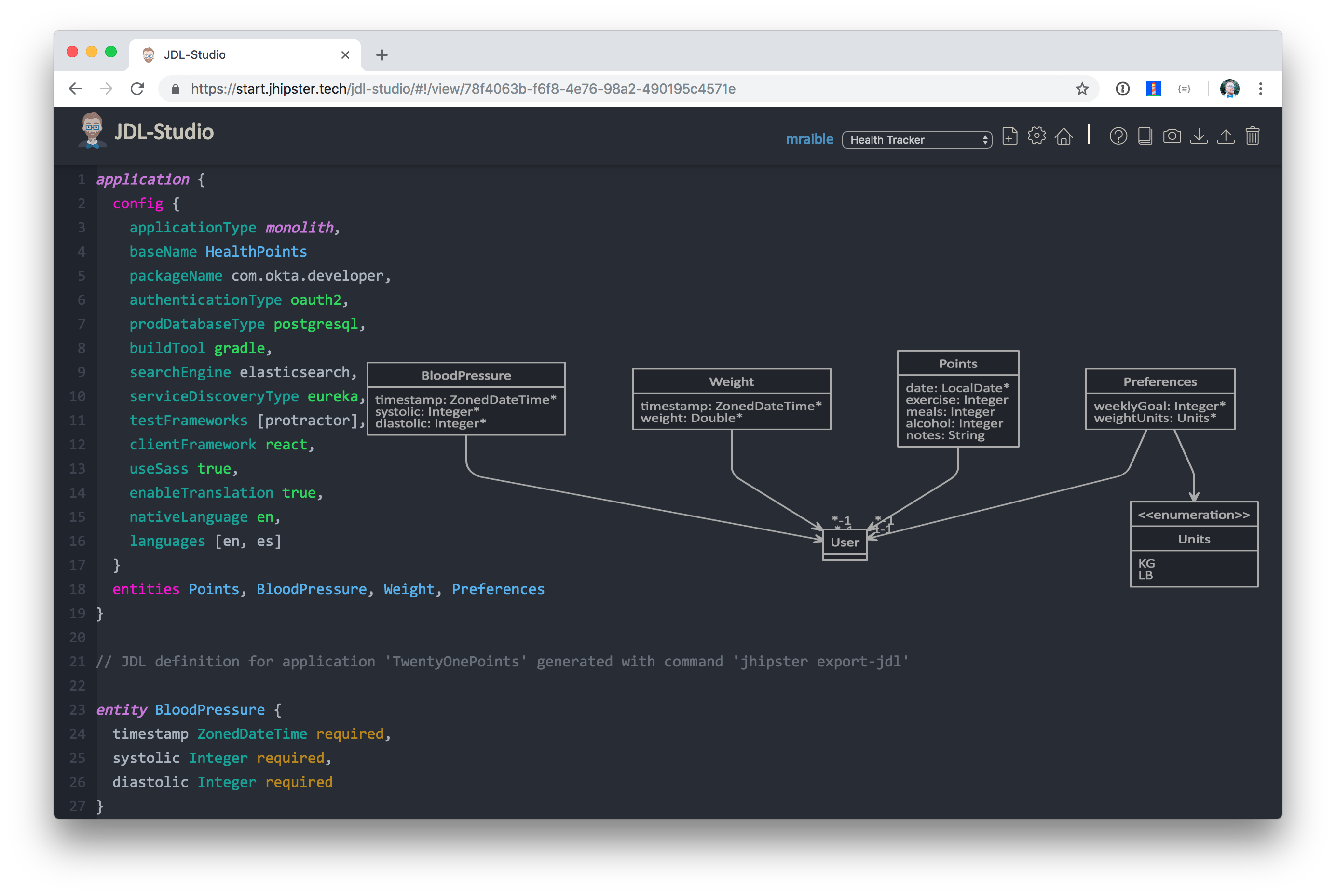
Task: Click the upload JDL icon
Action: [x=1225, y=136]
